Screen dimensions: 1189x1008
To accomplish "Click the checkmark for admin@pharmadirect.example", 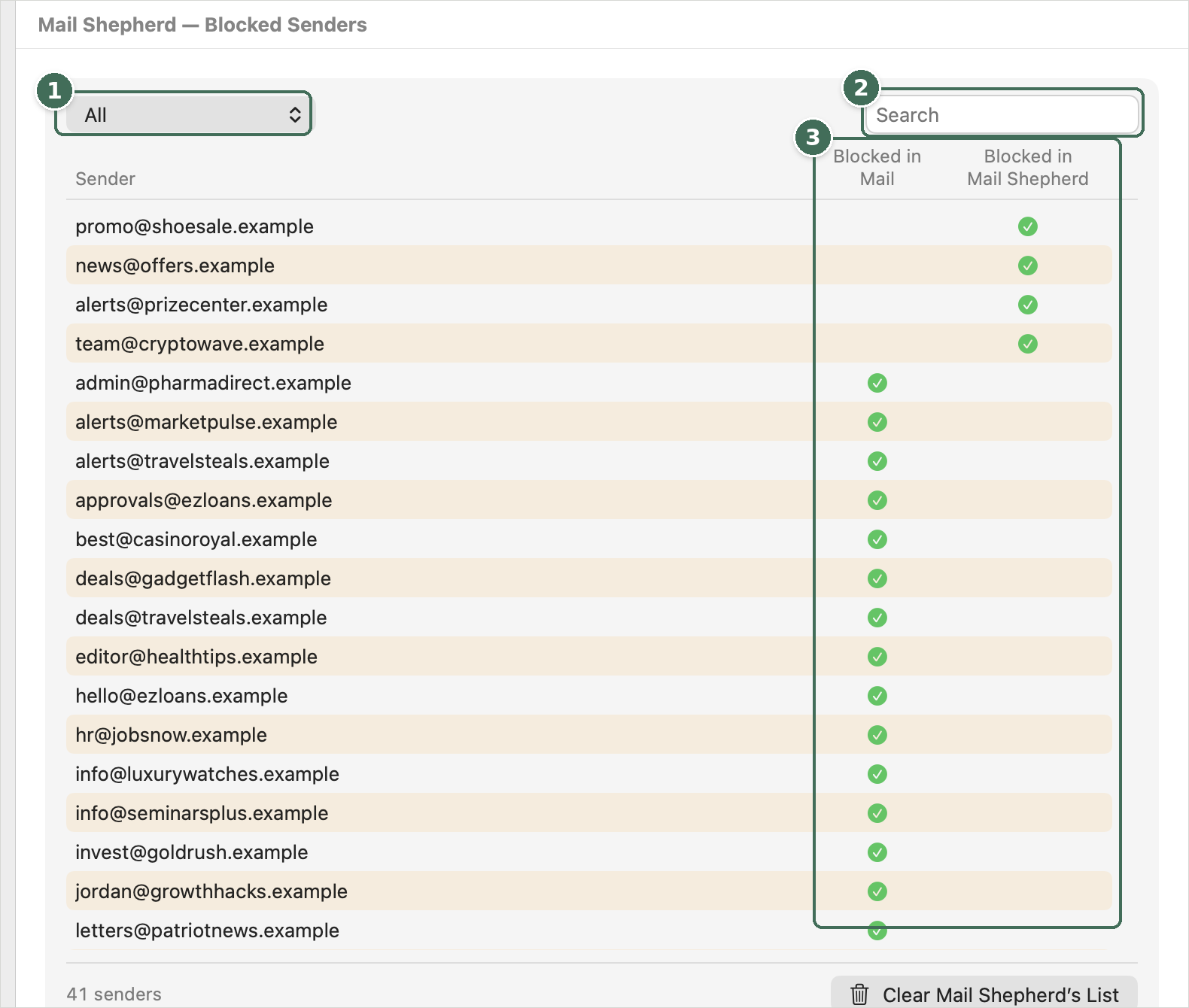I will click(877, 383).
